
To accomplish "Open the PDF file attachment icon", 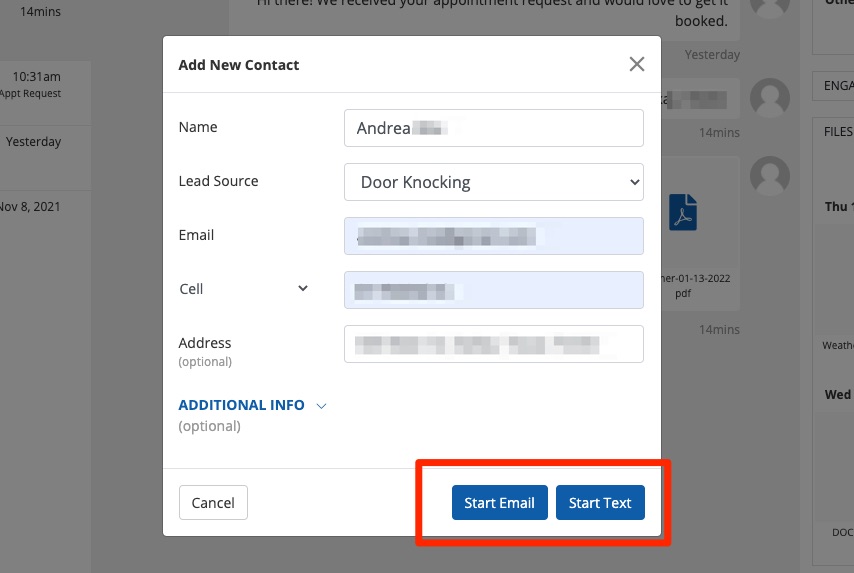I will 683,212.
